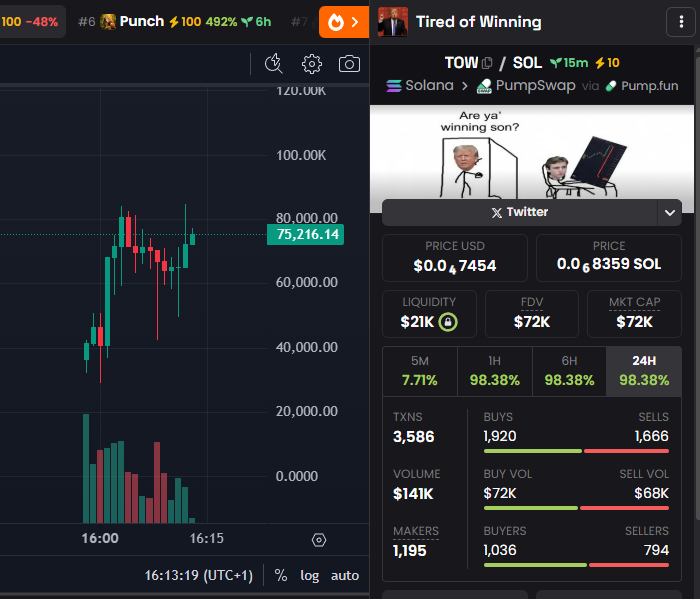Viewport: 700px width, 599px height.
Task: Open the Solana chain link
Action: [x=420, y=85]
